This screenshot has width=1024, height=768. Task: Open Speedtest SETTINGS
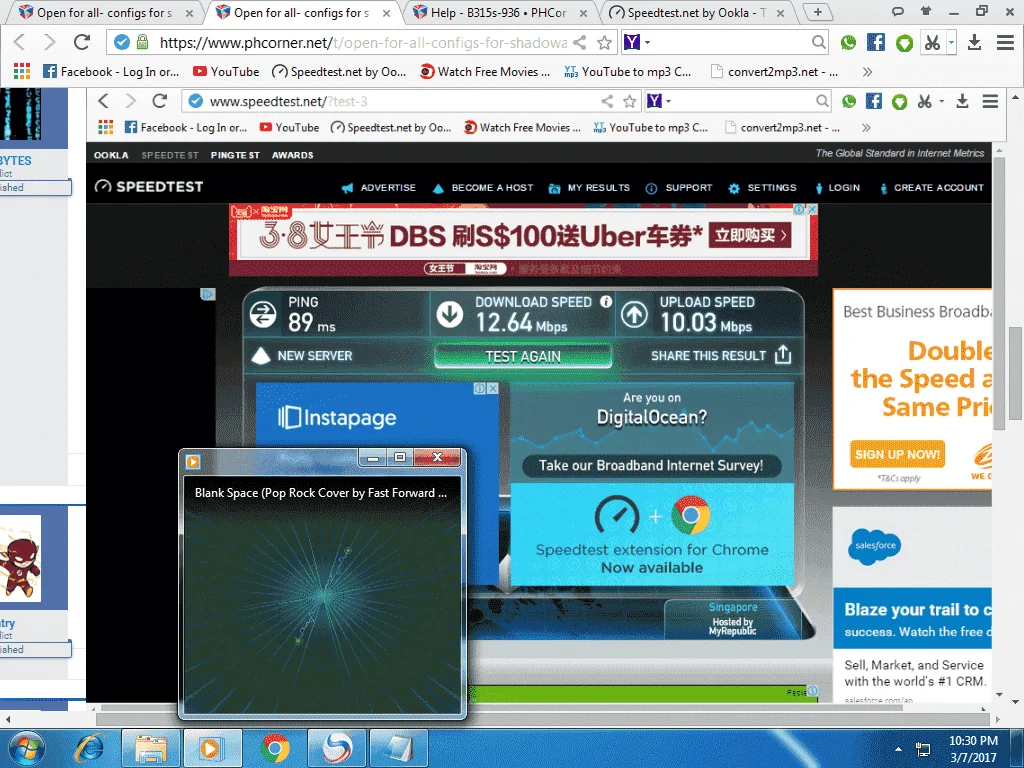(762, 187)
